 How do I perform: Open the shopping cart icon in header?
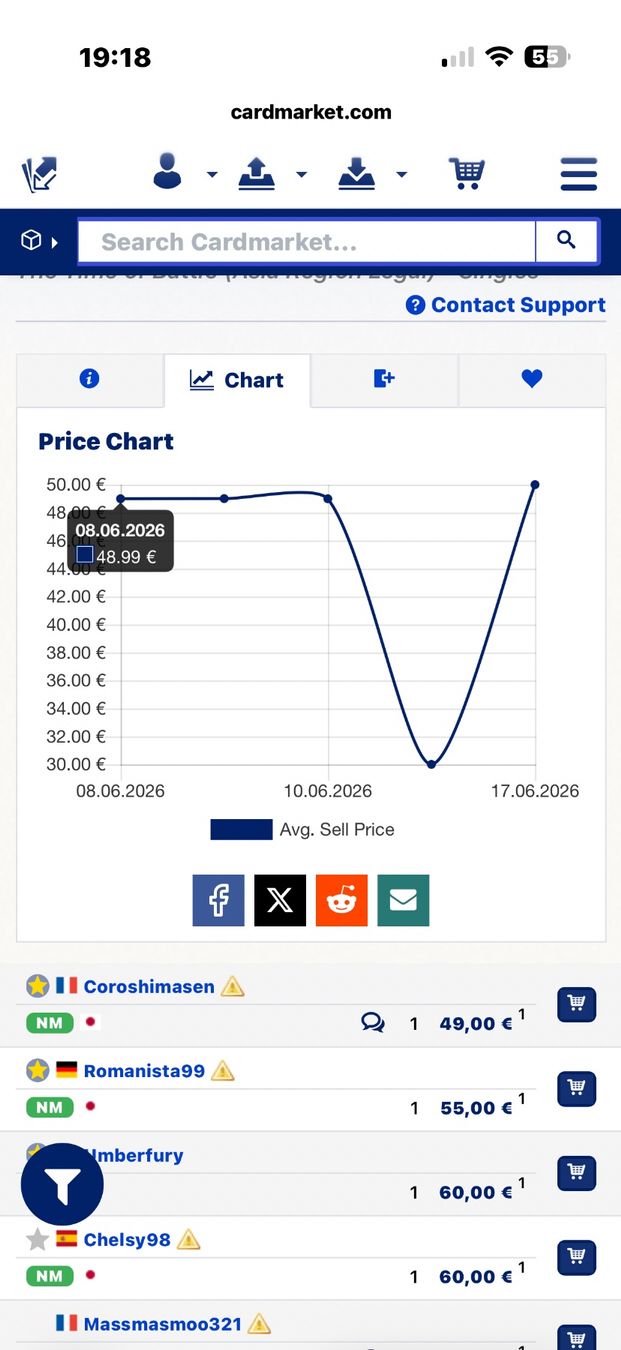click(466, 174)
